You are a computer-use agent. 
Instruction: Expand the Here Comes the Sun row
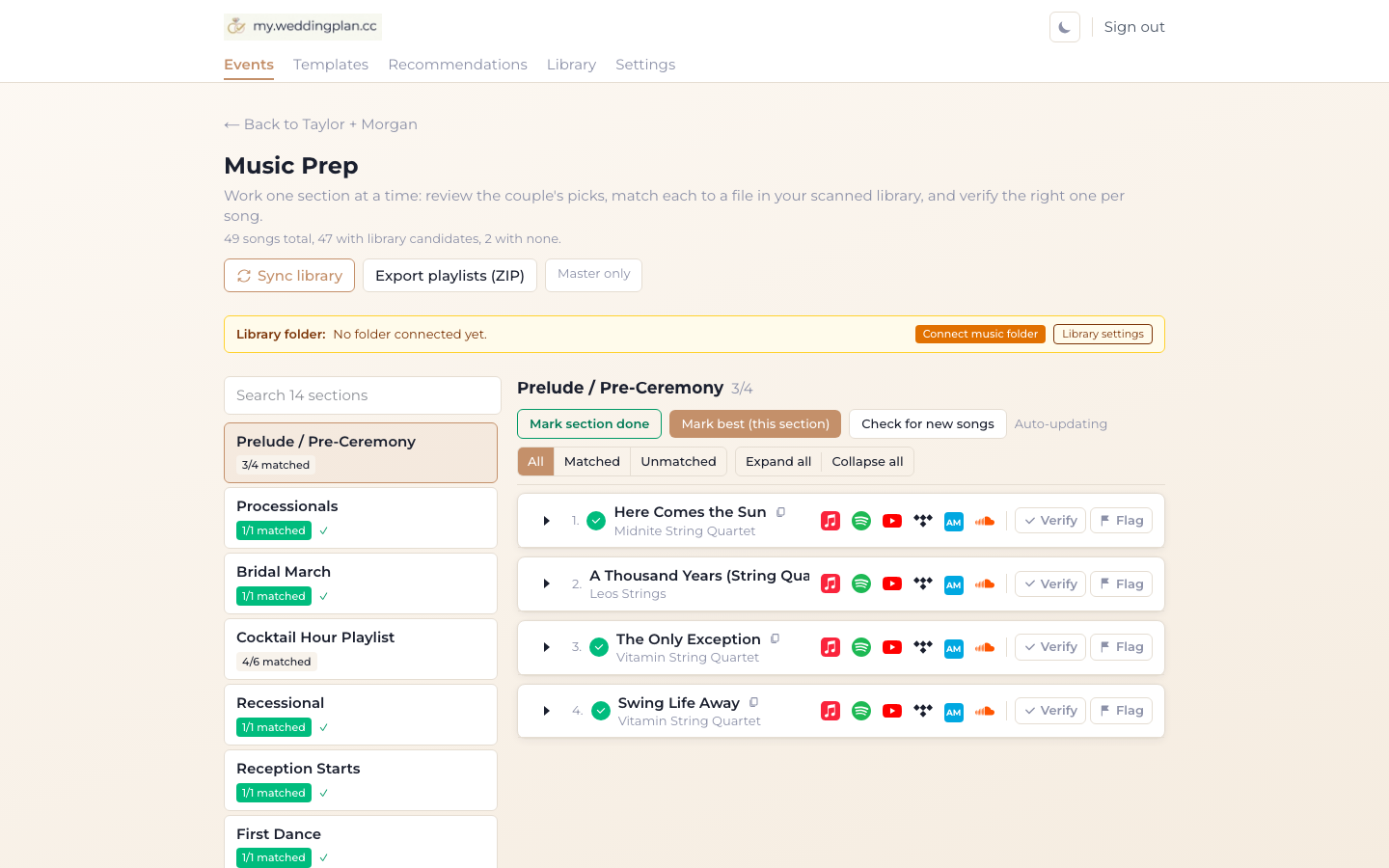pos(547,521)
